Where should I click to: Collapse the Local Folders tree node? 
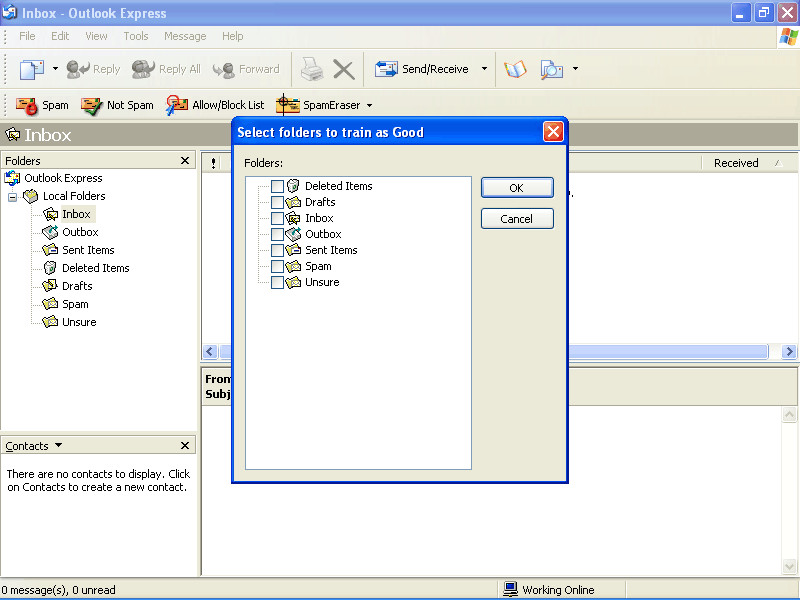pos(12,196)
